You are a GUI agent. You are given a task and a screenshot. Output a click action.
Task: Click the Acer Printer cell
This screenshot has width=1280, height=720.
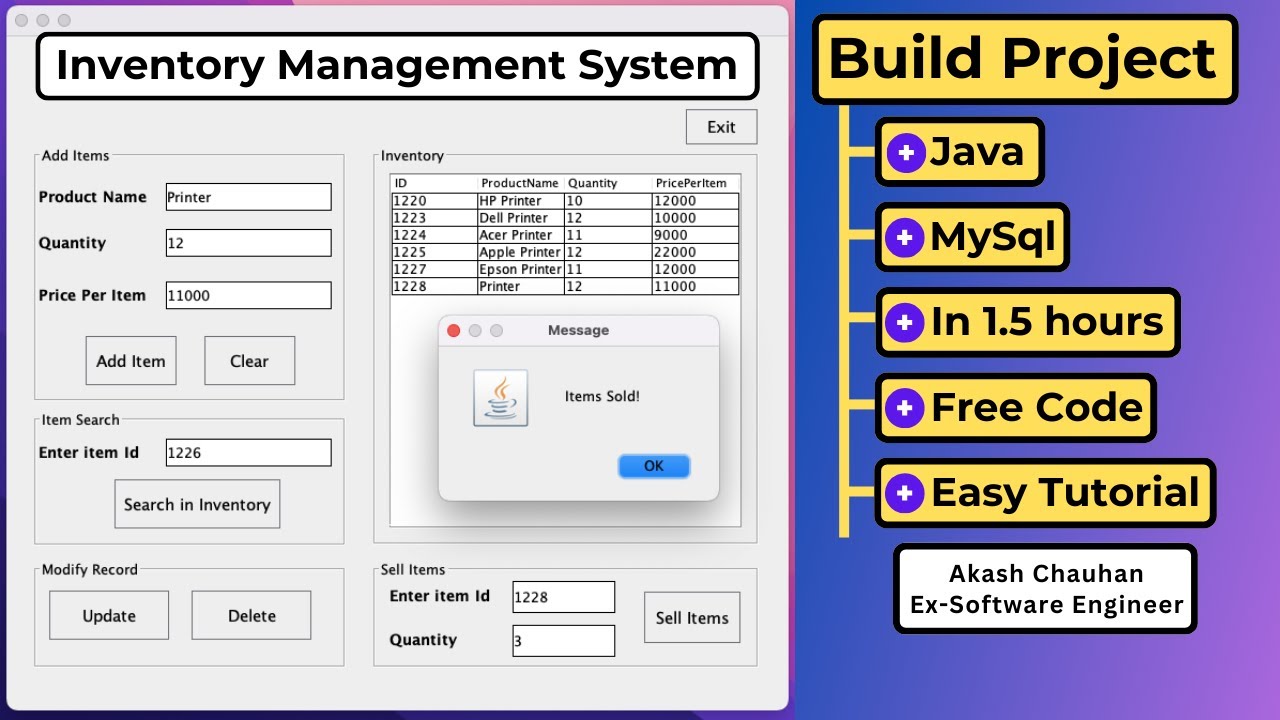(521, 235)
